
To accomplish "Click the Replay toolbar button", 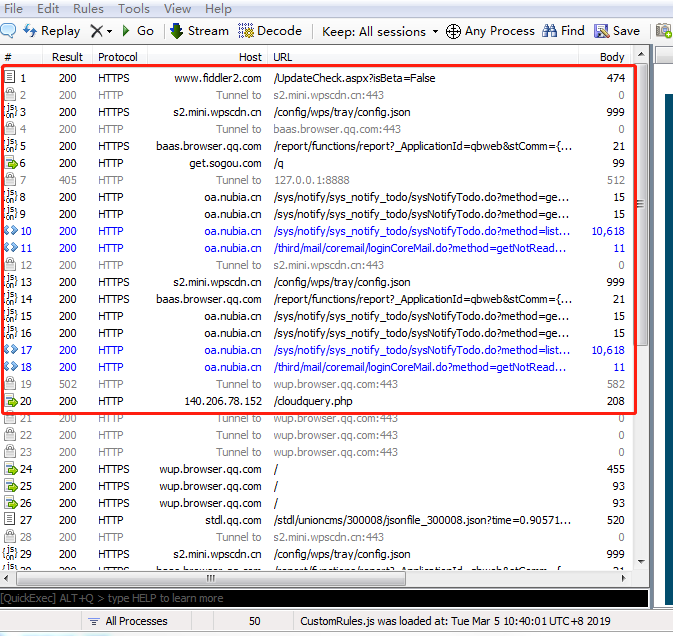I will click(52, 31).
